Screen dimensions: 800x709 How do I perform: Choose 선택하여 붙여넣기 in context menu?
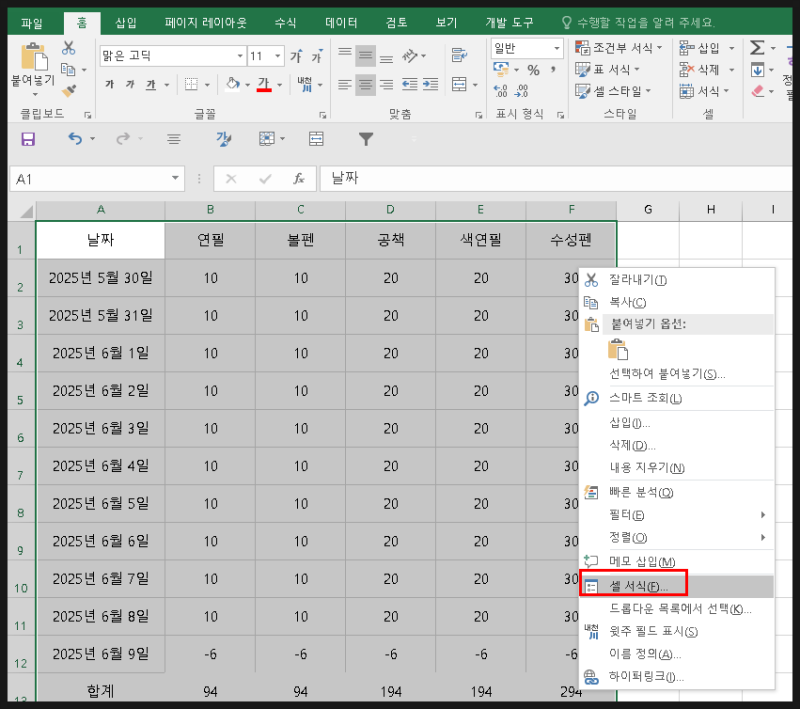click(677, 374)
